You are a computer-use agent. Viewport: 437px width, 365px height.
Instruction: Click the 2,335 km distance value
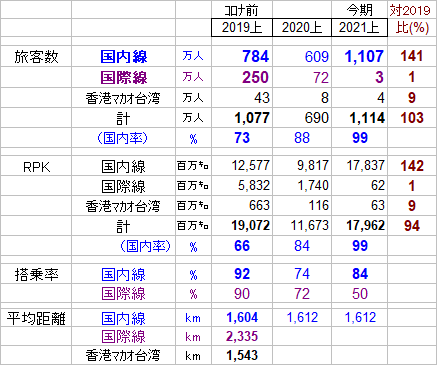(242, 336)
